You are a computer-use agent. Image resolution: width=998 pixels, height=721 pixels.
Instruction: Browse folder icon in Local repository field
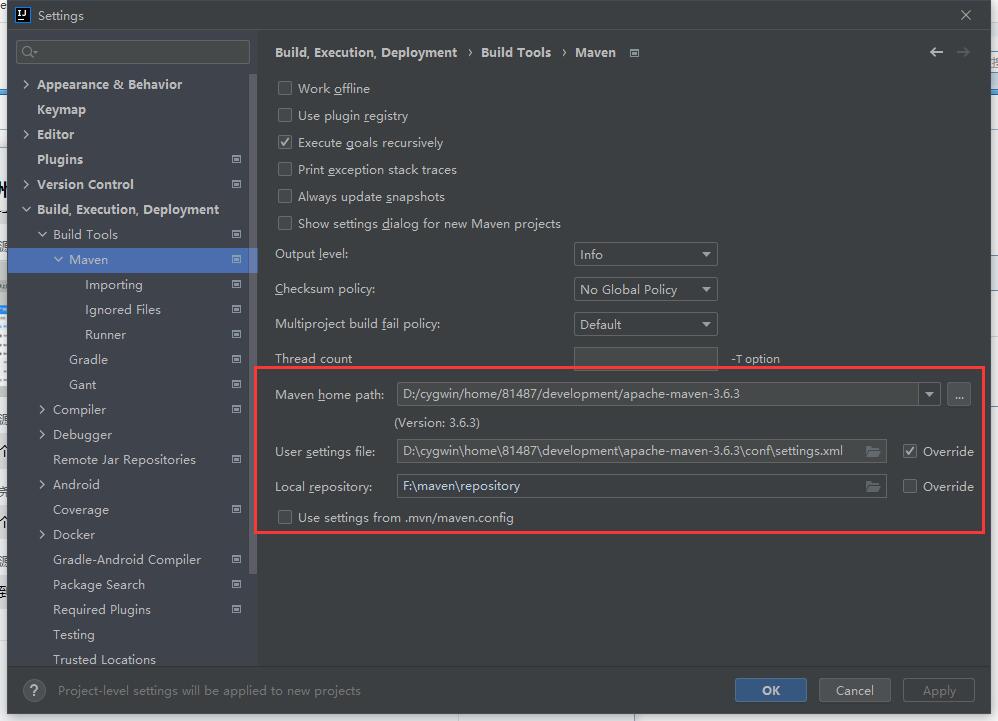click(x=873, y=486)
